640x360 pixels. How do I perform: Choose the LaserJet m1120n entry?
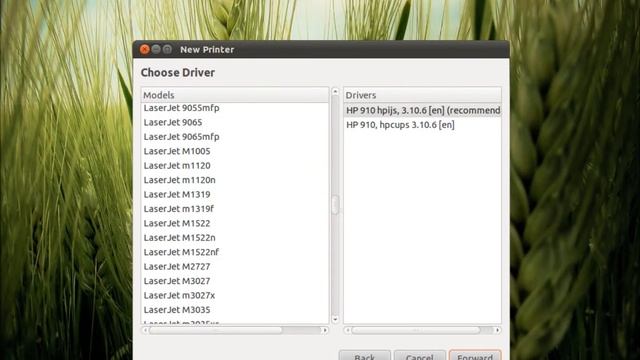(235, 180)
